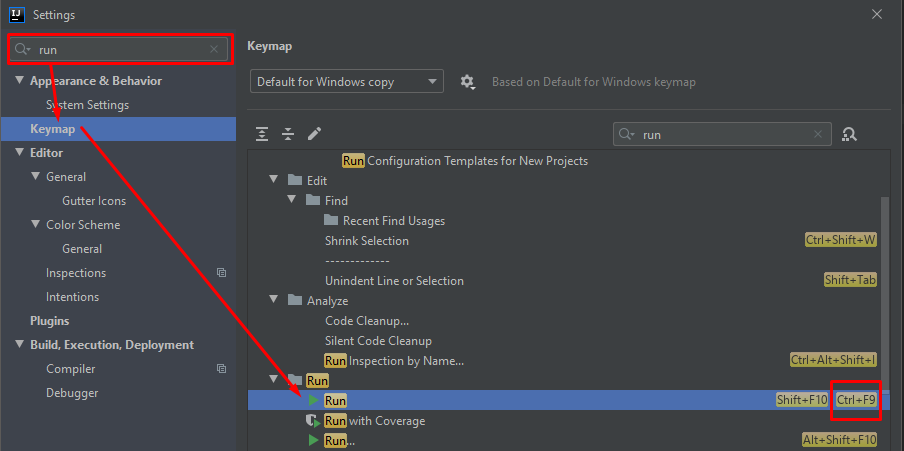Collapse the Appearance & Behavior section

click(x=20, y=81)
